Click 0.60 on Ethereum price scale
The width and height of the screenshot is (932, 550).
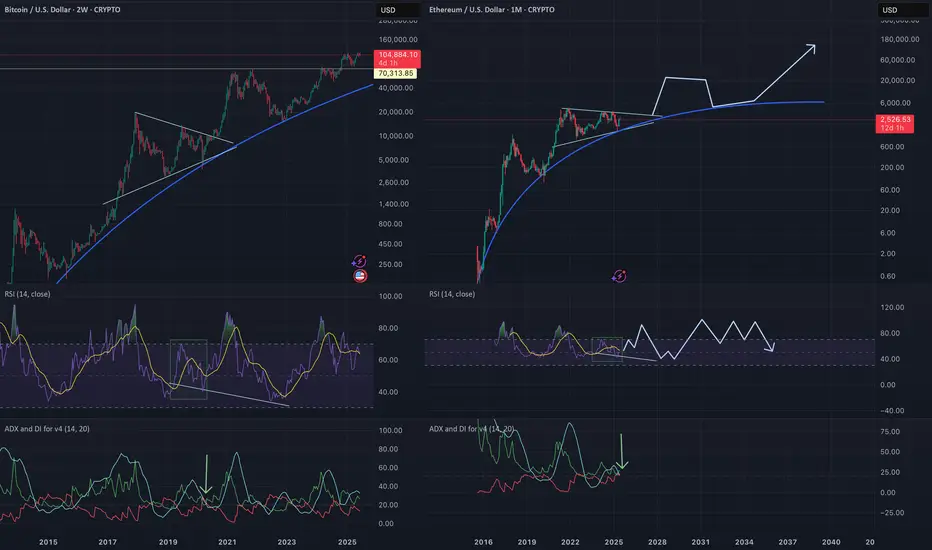888,276
